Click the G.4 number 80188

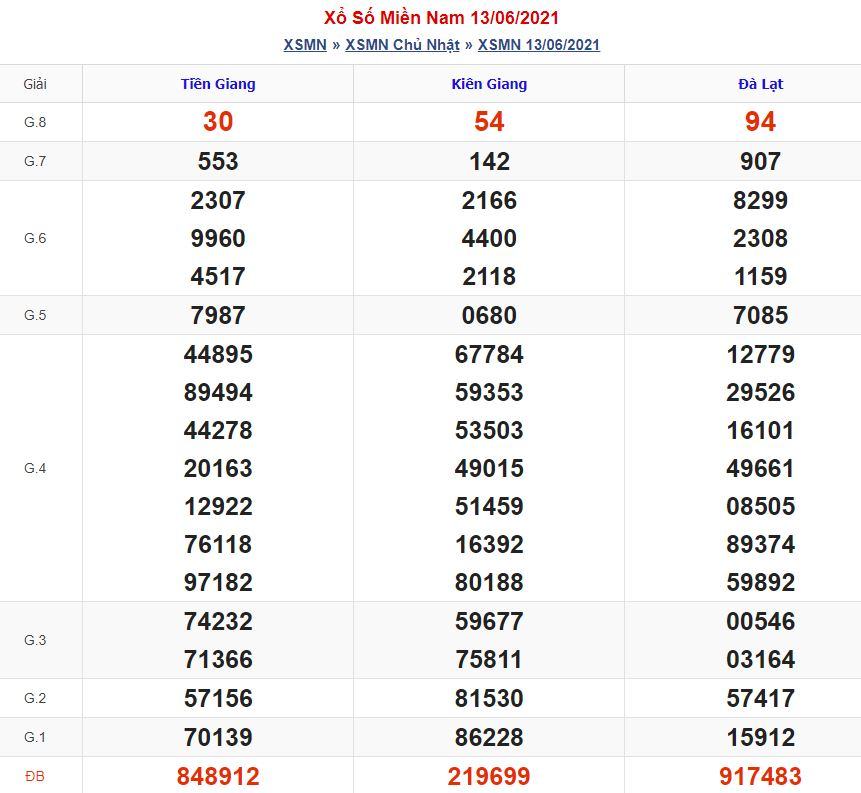point(489,582)
